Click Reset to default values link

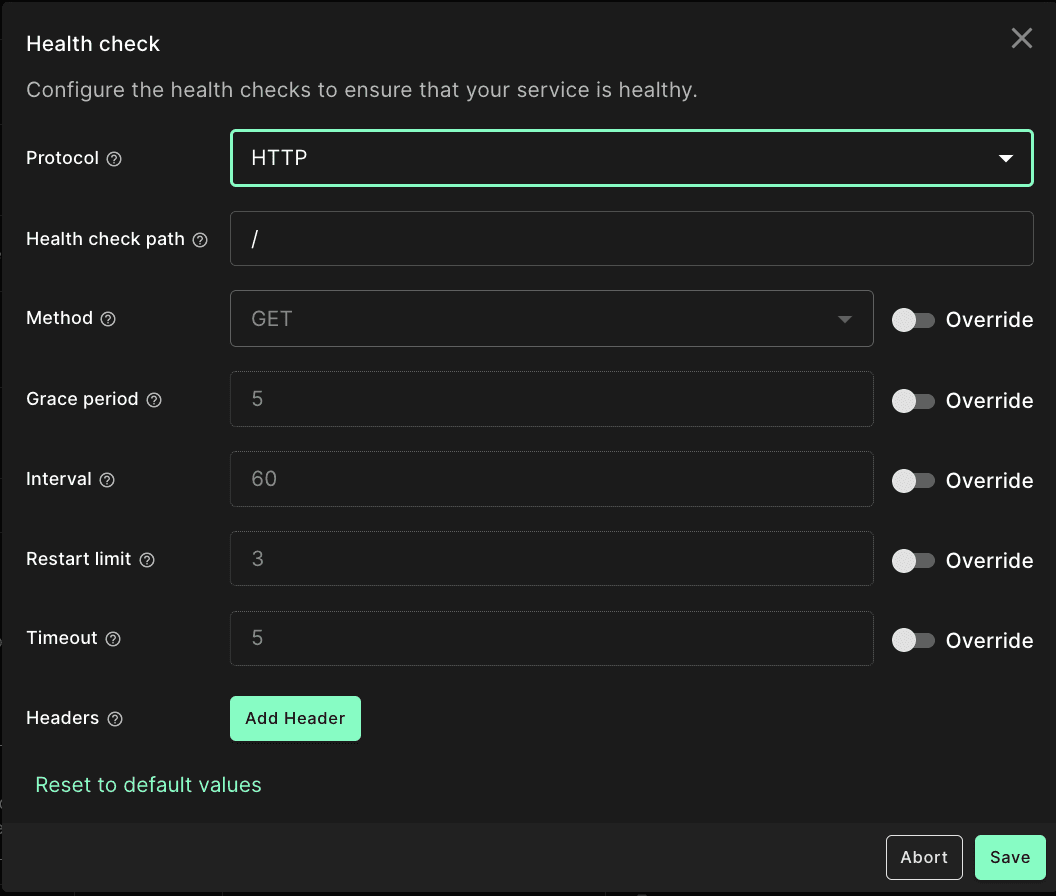[x=148, y=785]
